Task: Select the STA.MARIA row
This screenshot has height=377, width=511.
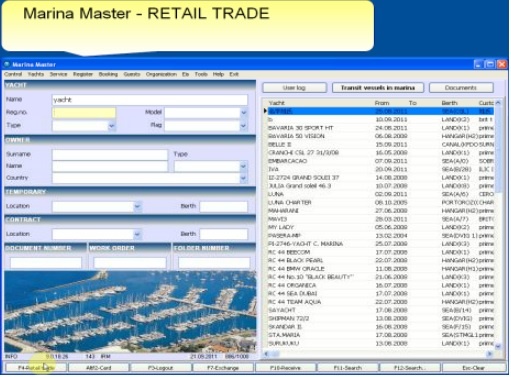Action: point(380,335)
